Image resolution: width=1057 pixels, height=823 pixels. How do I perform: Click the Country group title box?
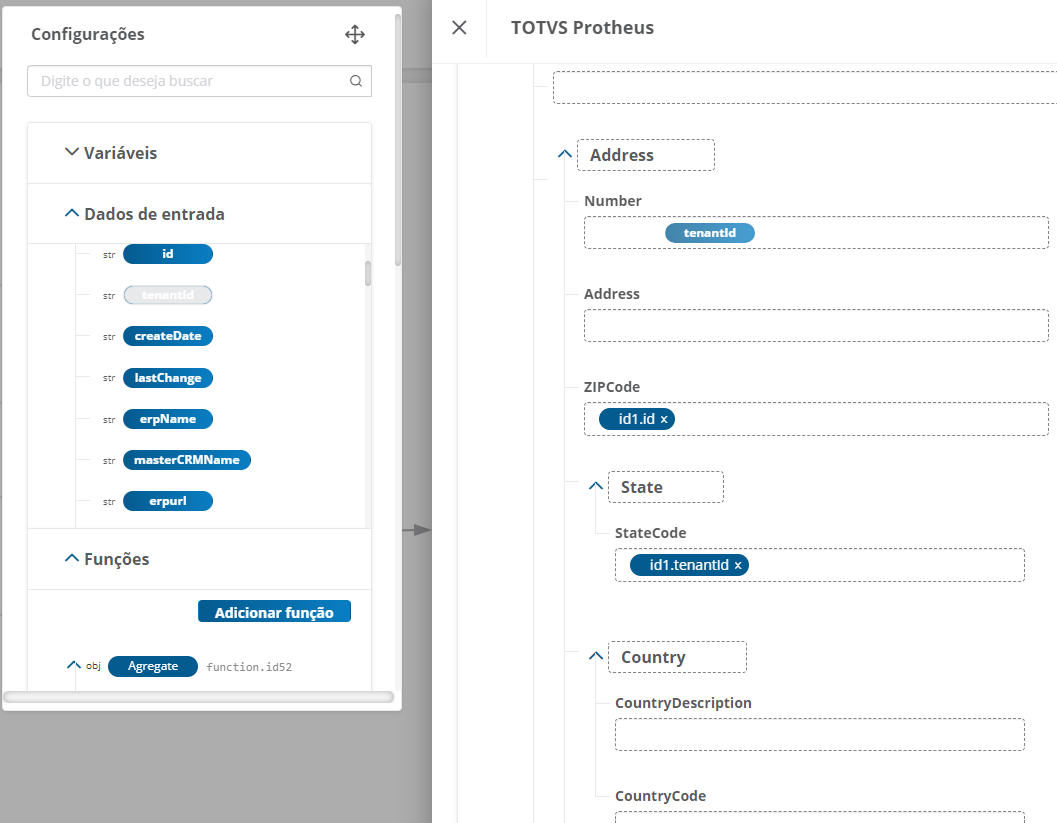677,657
